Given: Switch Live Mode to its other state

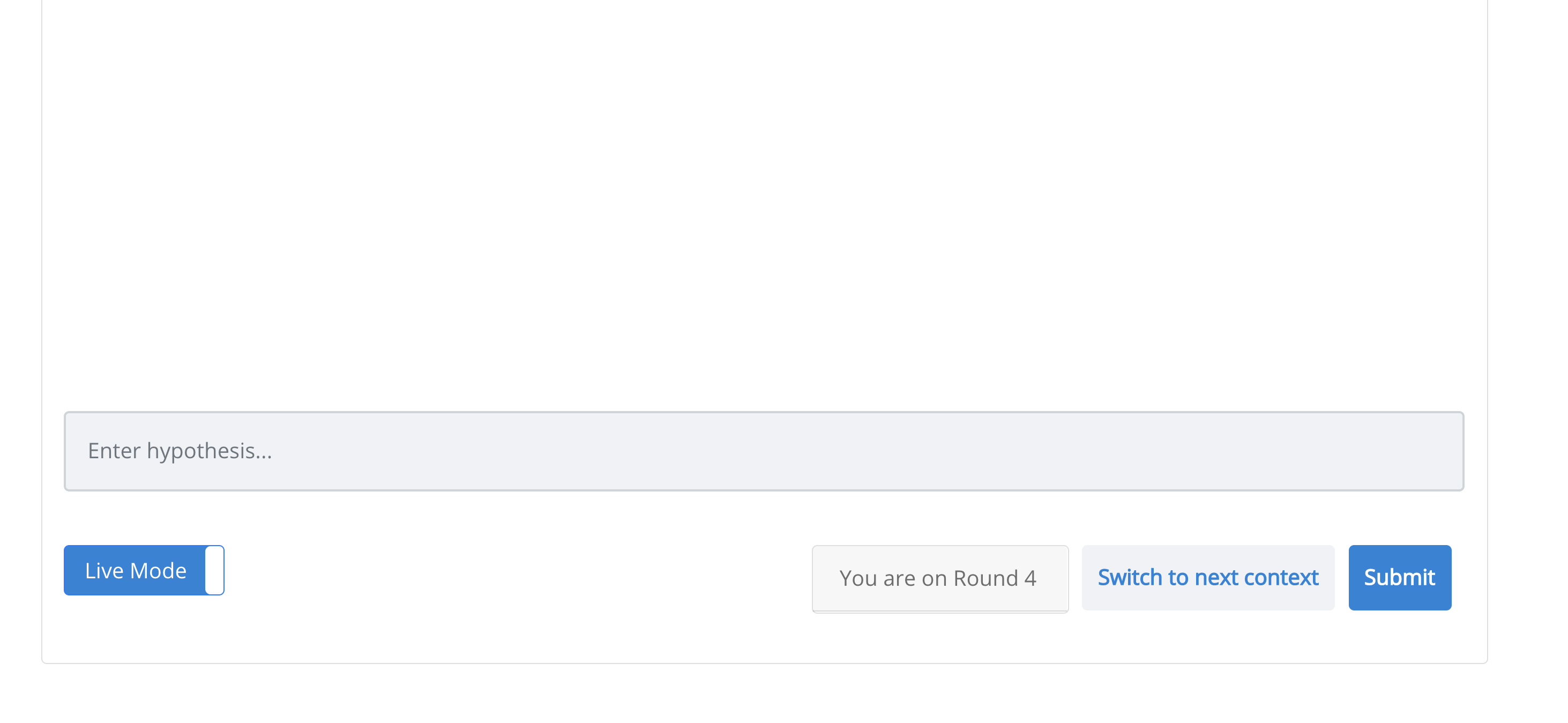Looking at the screenshot, I should pos(144,570).
